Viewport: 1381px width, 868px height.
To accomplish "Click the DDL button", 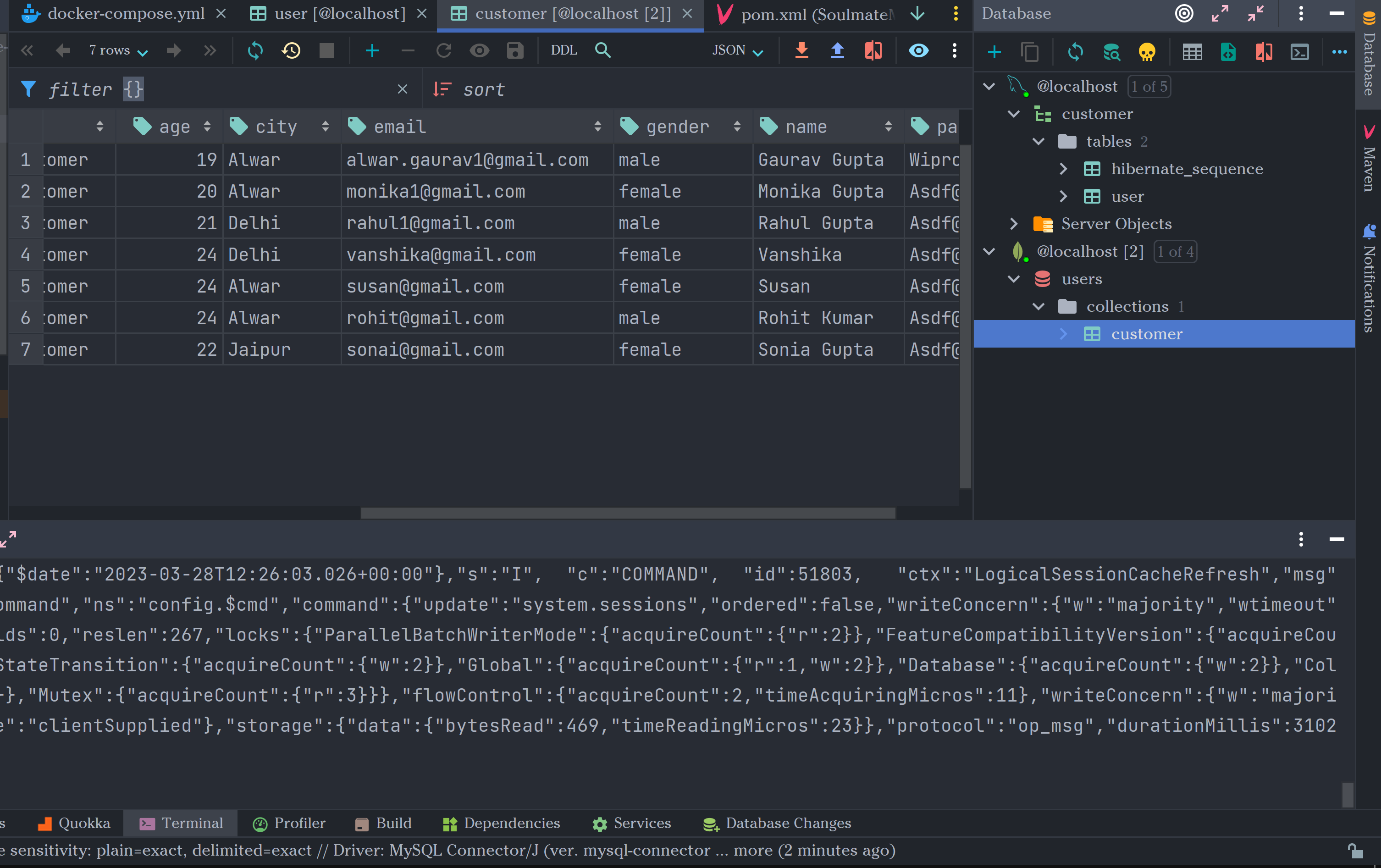I will pos(564,50).
